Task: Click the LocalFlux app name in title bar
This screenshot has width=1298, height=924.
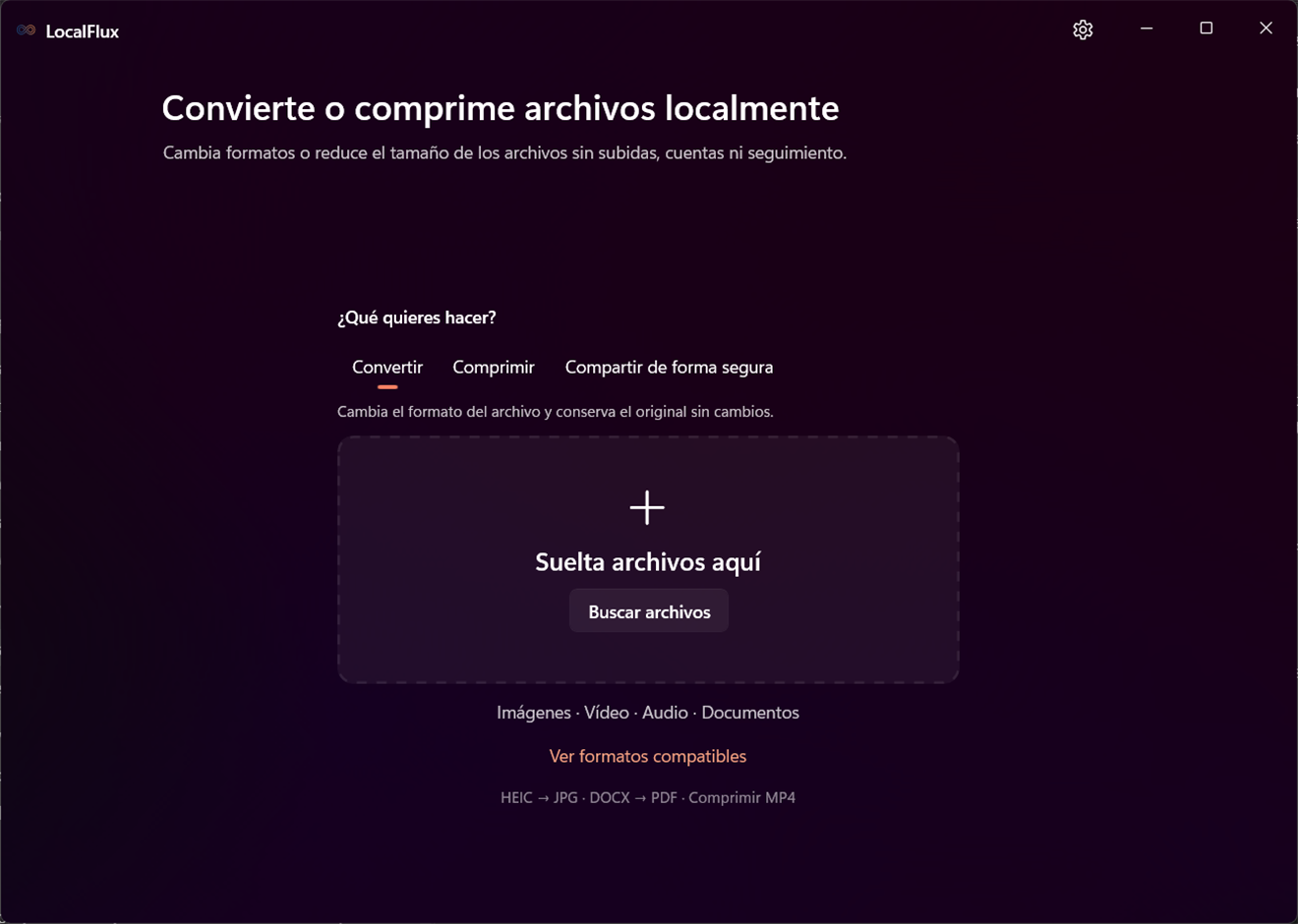Action: [83, 31]
